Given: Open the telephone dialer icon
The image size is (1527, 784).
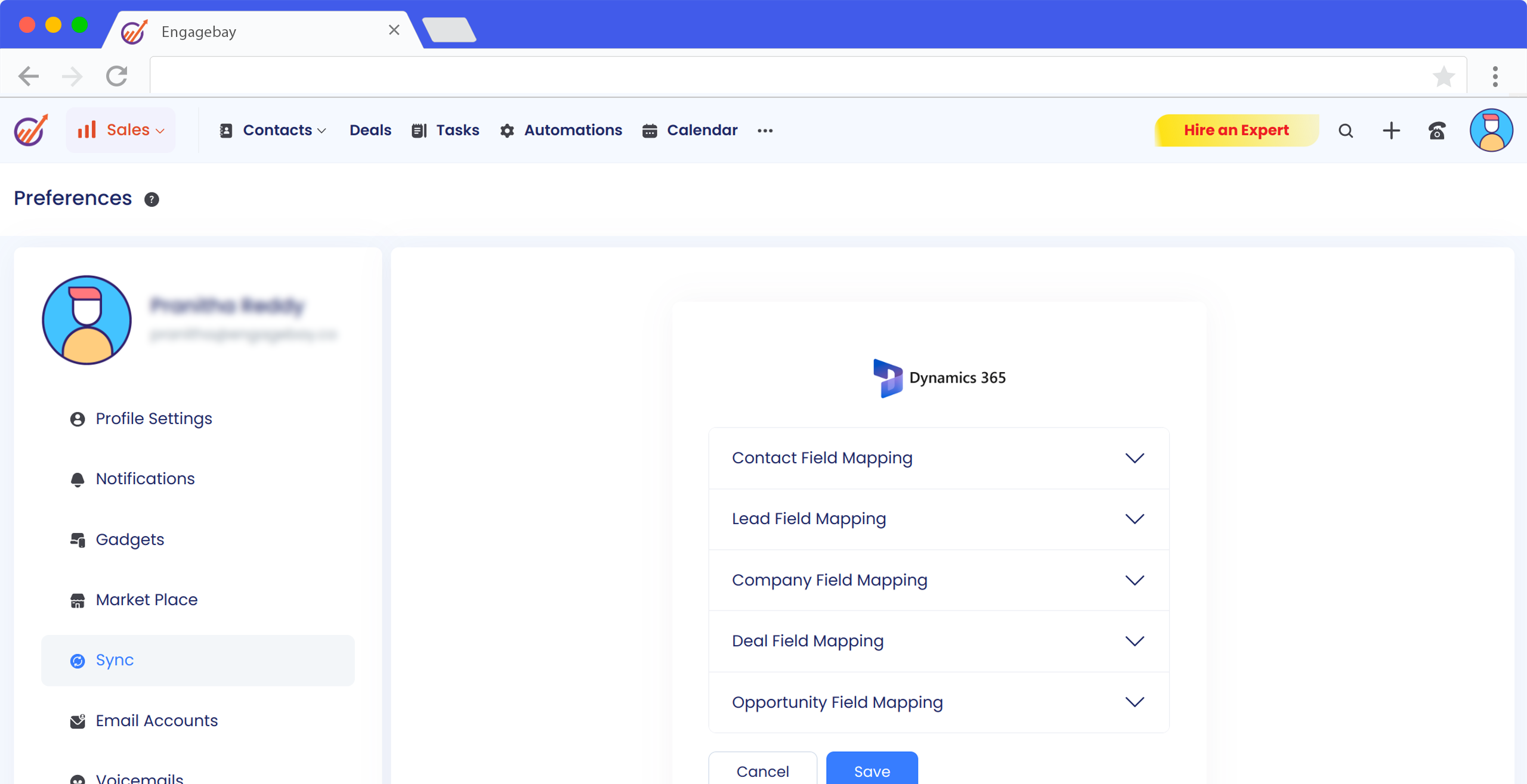Looking at the screenshot, I should (1437, 131).
